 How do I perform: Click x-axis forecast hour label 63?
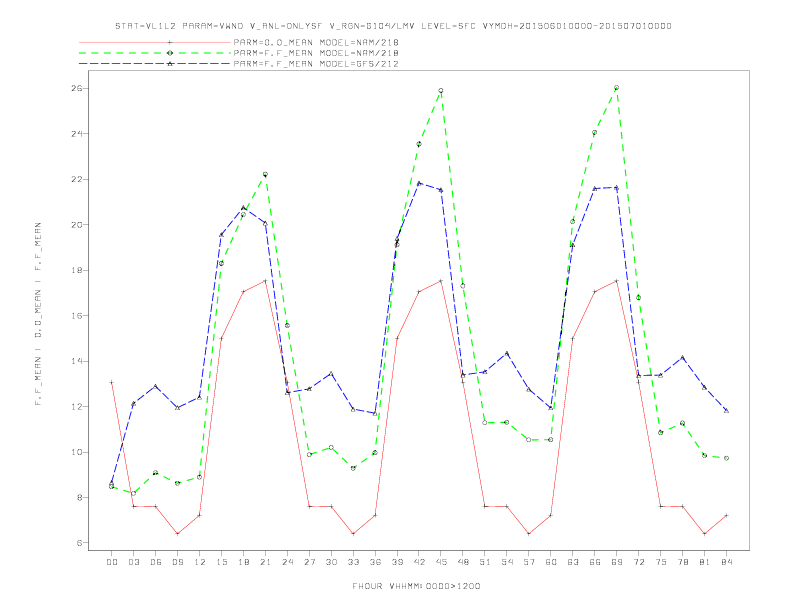coord(573,562)
